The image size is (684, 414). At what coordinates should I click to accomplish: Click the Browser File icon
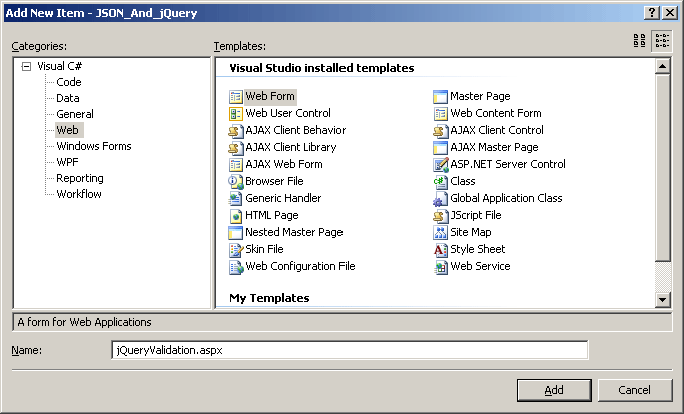(236, 181)
